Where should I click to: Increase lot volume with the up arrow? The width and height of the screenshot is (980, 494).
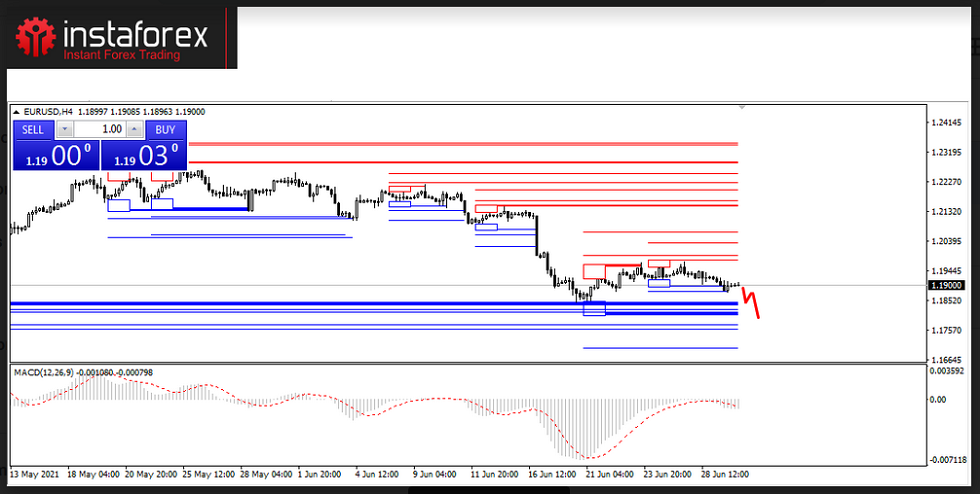point(134,129)
